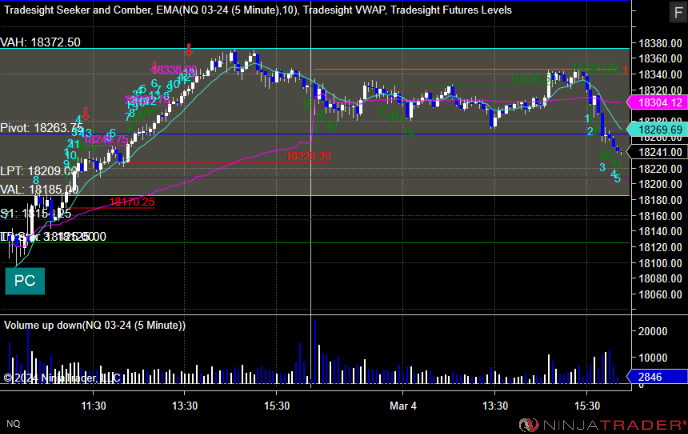Click the LPT: 18209 level label
Image resolution: width=688 pixels, height=434 pixels.
[39, 171]
